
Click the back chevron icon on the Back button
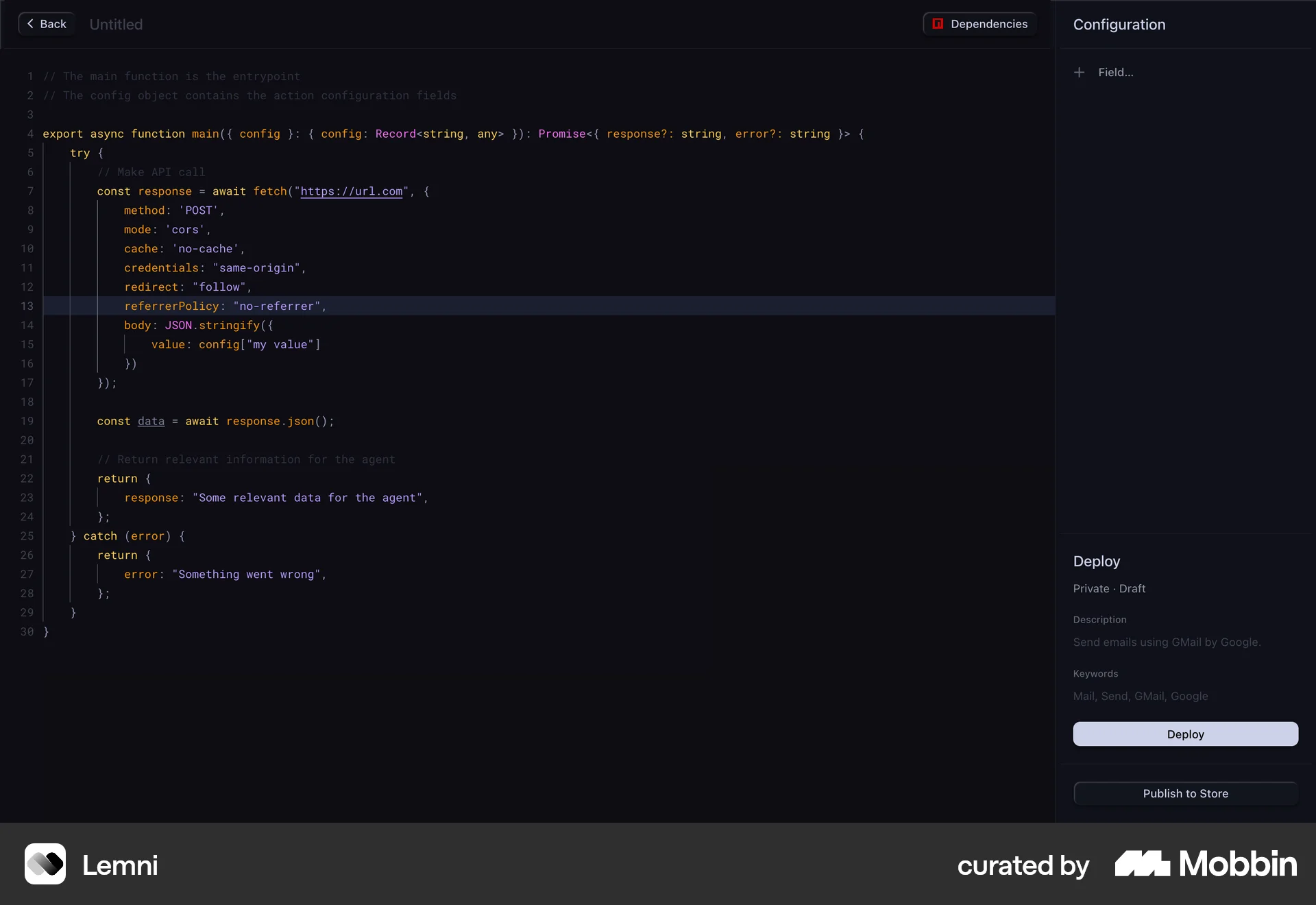coord(29,23)
